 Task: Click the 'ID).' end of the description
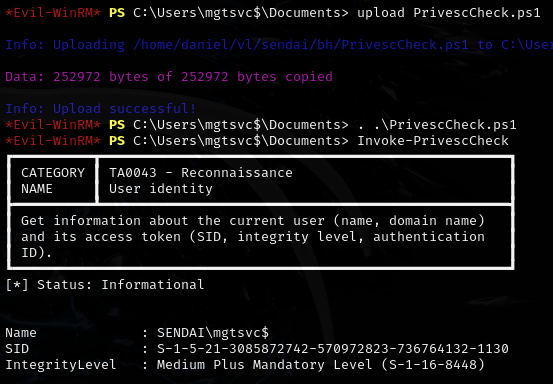click(x=37, y=252)
